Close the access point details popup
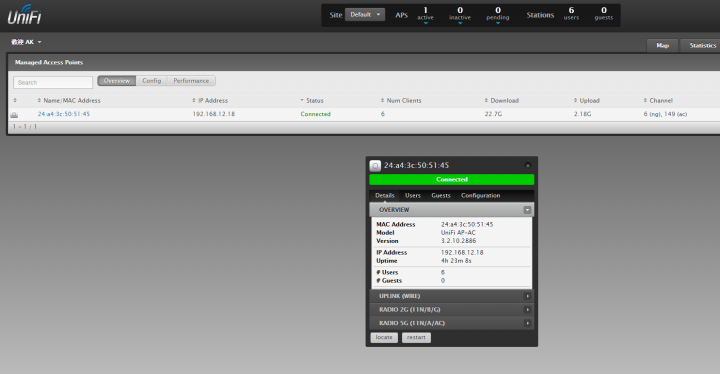 pyautogui.click(x=528, y=165)
